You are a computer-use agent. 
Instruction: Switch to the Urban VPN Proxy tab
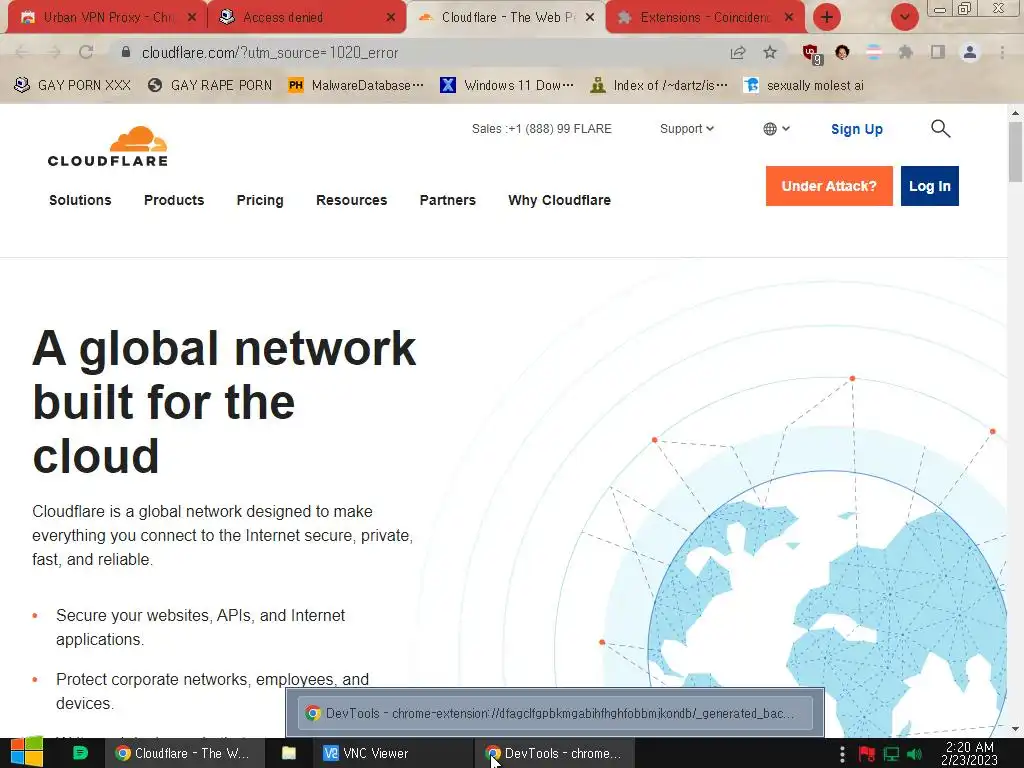click(x=107, y=18)
